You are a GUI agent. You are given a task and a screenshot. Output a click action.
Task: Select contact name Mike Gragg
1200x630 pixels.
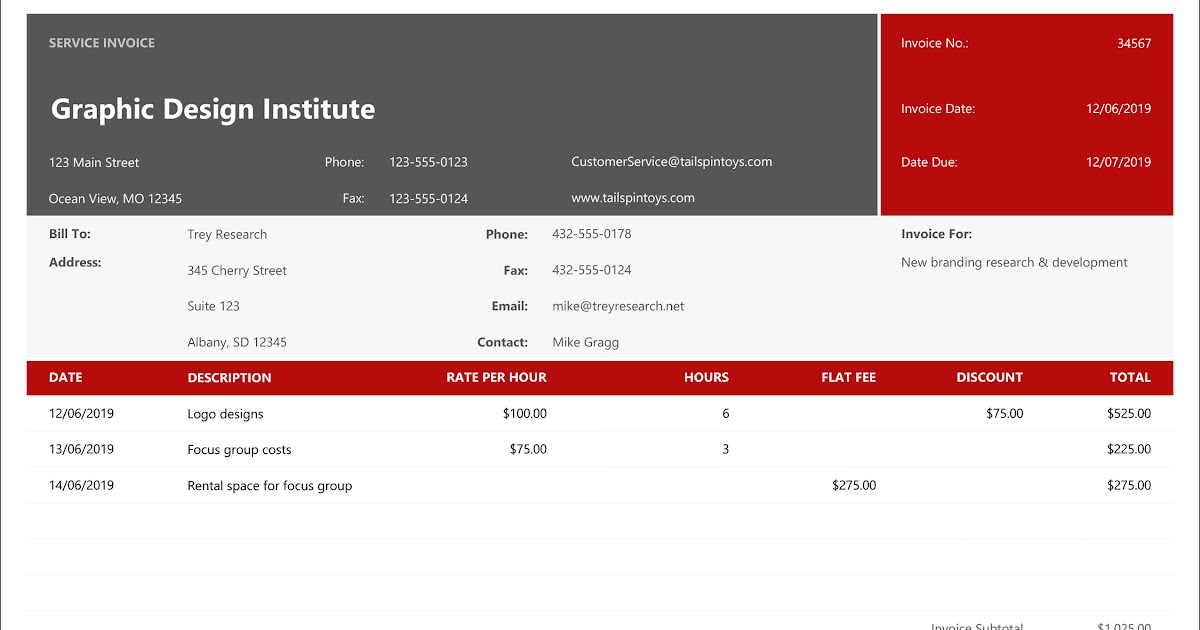pos(585,342)
